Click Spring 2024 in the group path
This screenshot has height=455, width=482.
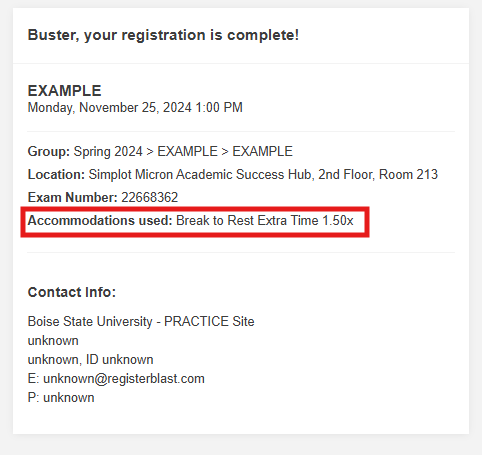pos(108,152)
